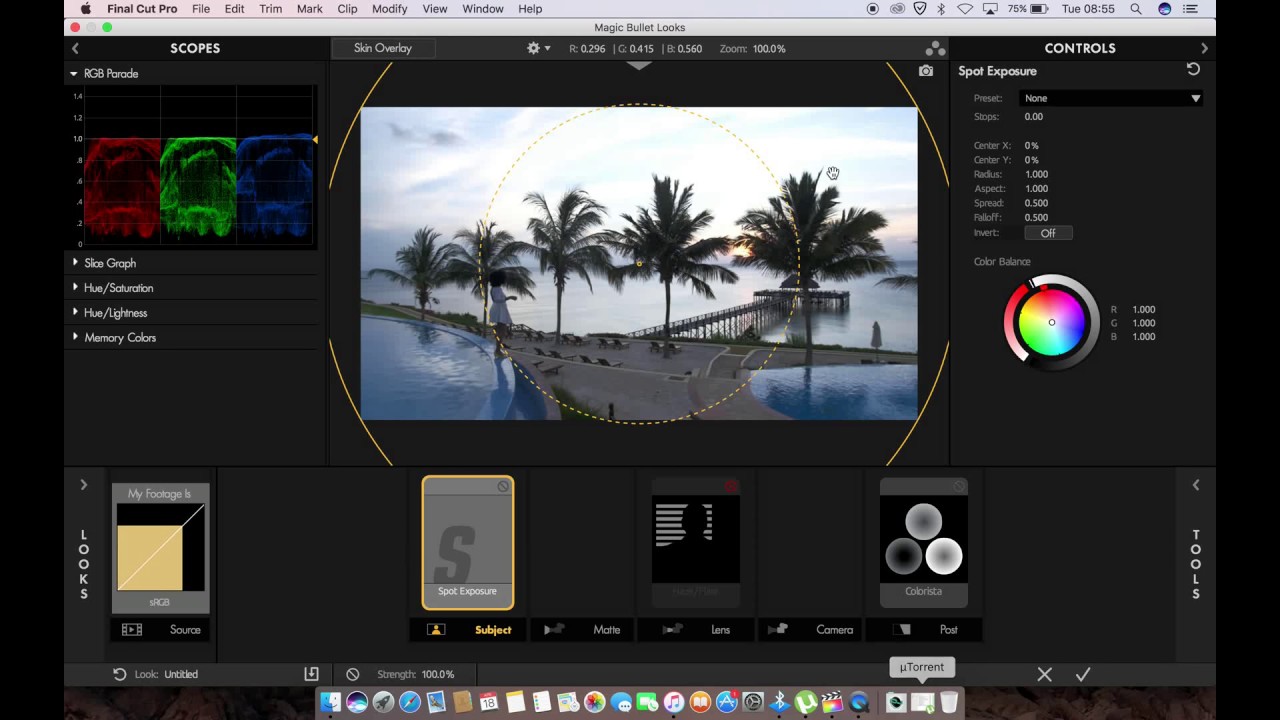The image size is (1280, 720).
Task: Select the My Footage Is sRGB source card
Action: 161,548
